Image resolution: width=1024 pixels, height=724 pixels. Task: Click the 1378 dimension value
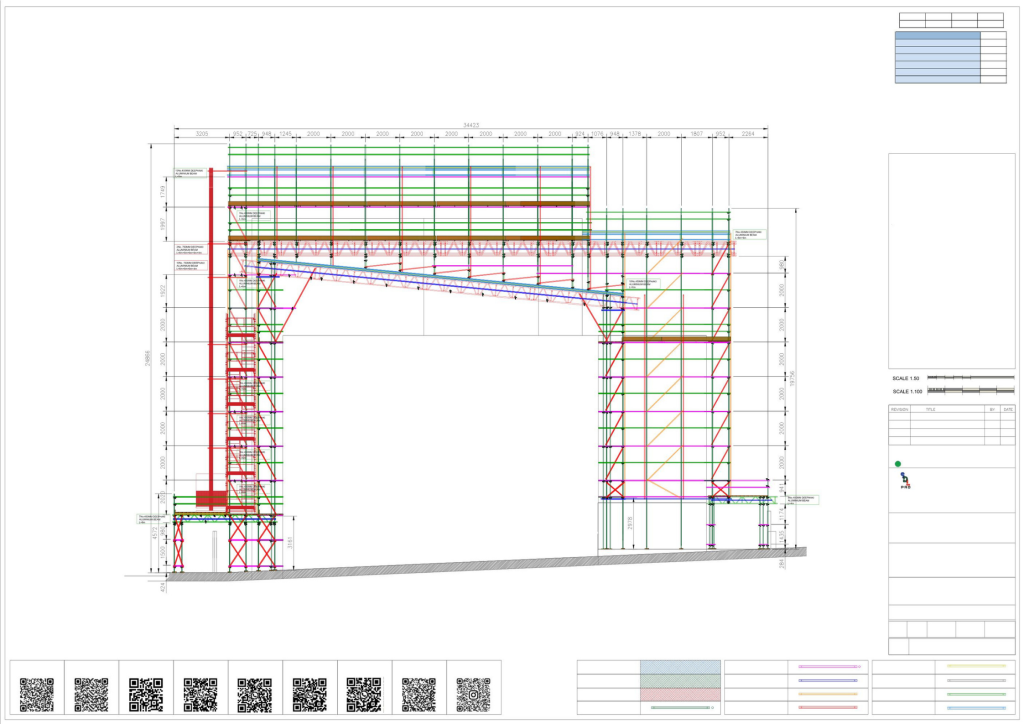(x=635, y=134)
